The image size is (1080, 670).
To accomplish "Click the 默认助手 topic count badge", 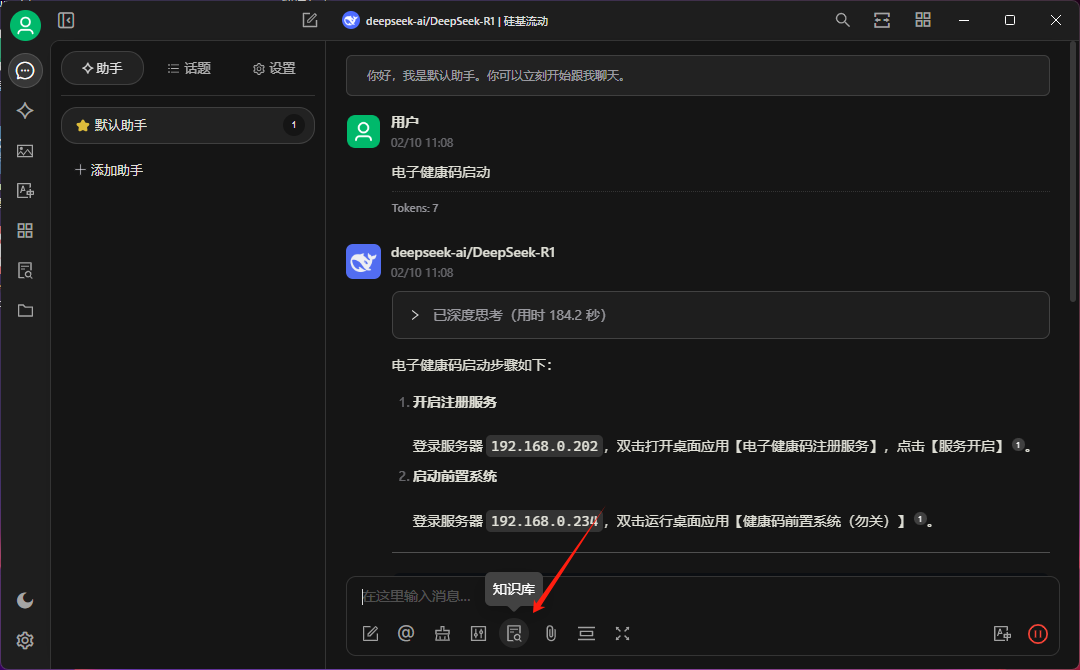I will click(294, 125).
